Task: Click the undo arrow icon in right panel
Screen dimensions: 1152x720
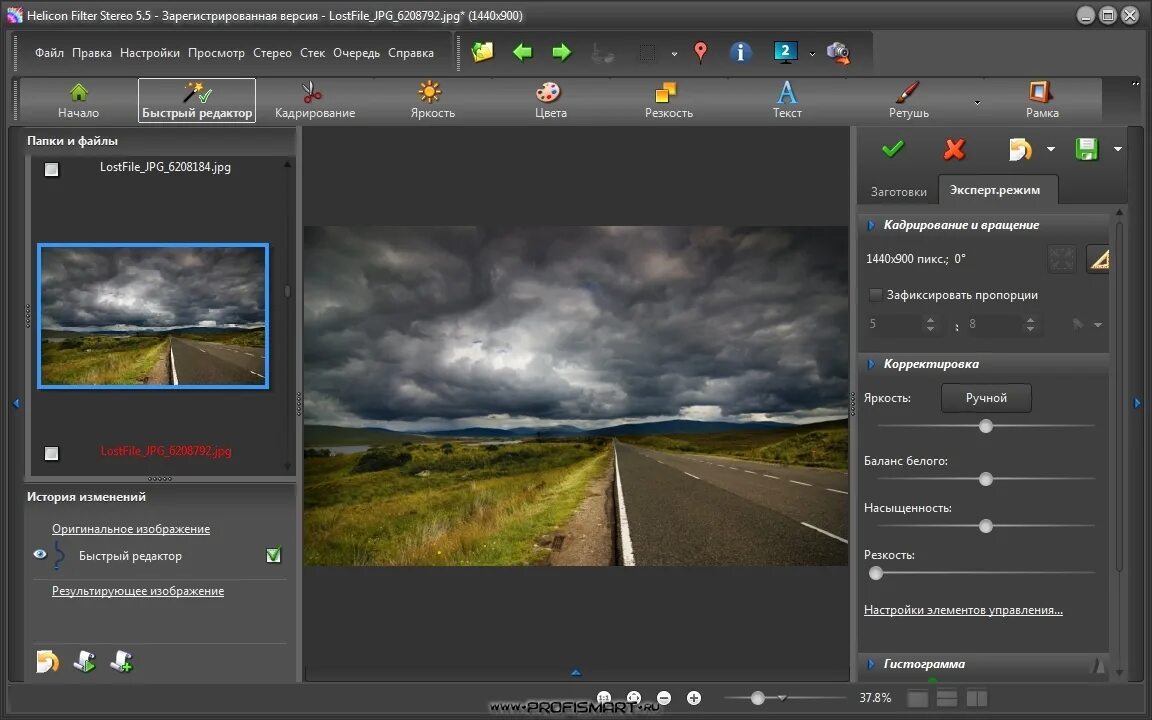Action: pyautogui.click(x=1020, y=149)
